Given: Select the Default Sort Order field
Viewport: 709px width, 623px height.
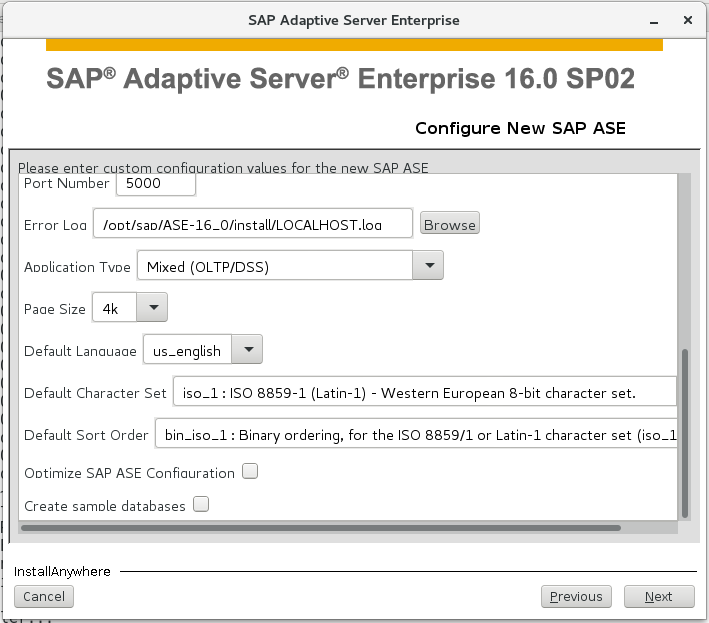Looking at the screenshot, I should [416, 434].
